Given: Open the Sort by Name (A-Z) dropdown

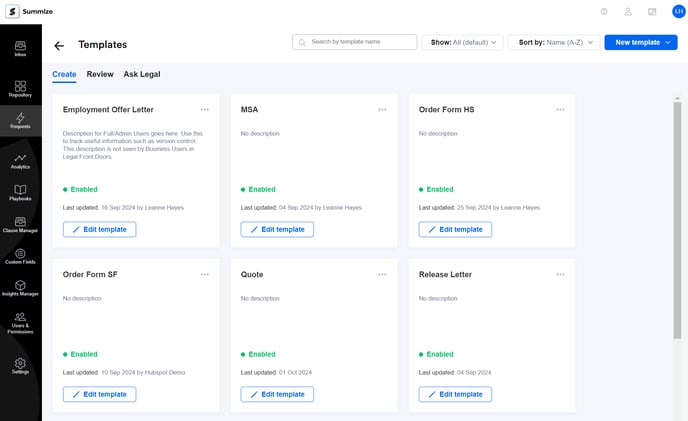Looking at the screenshot, I should [x=553, y=43].
